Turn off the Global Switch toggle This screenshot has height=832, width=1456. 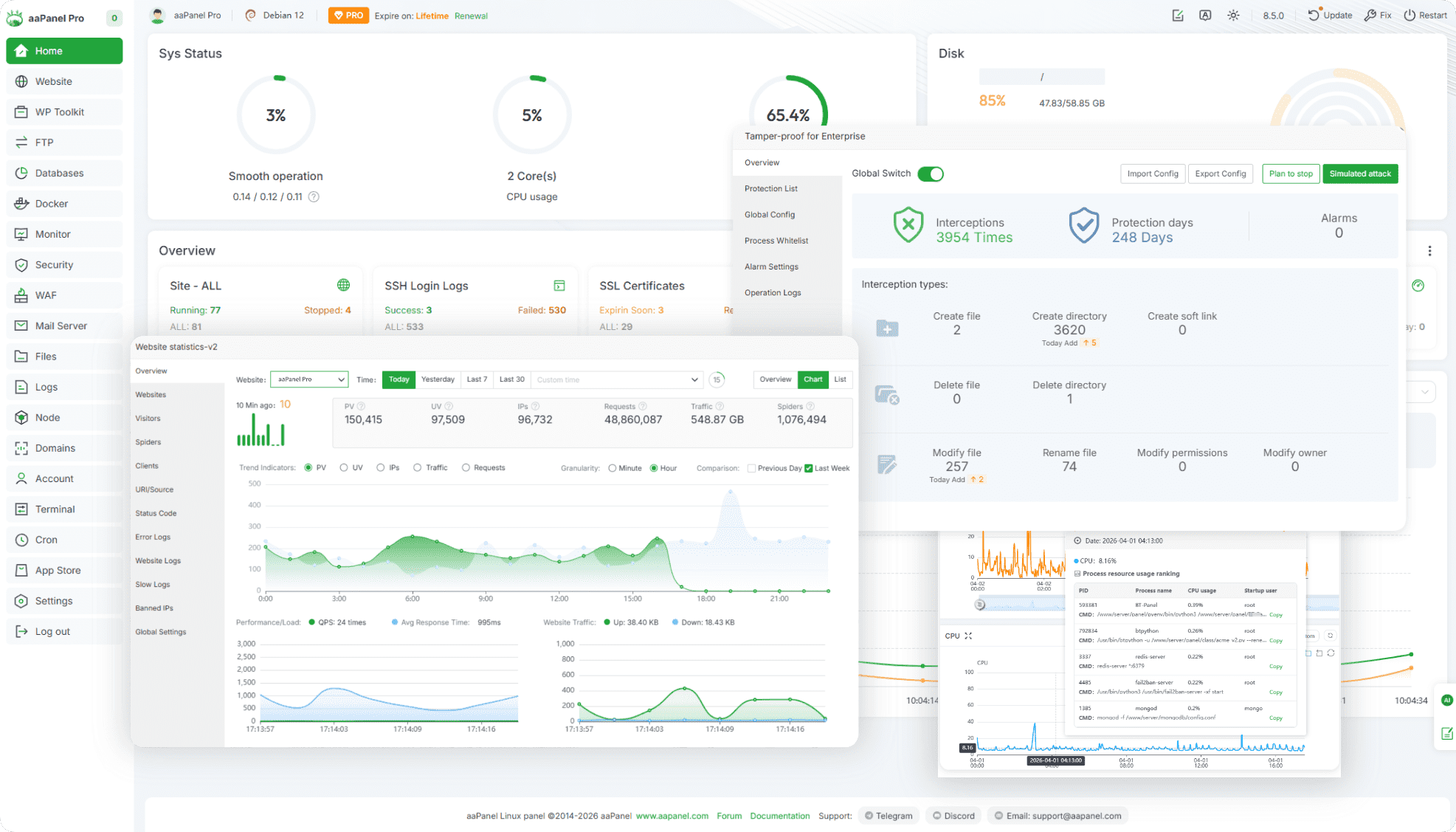(x=931, y=174)
